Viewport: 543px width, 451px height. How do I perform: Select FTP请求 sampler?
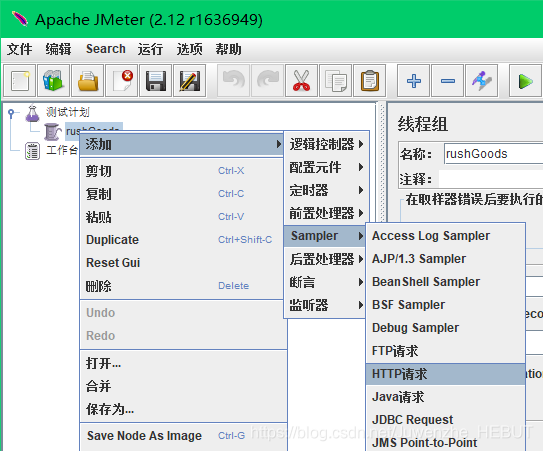(446, 351)
